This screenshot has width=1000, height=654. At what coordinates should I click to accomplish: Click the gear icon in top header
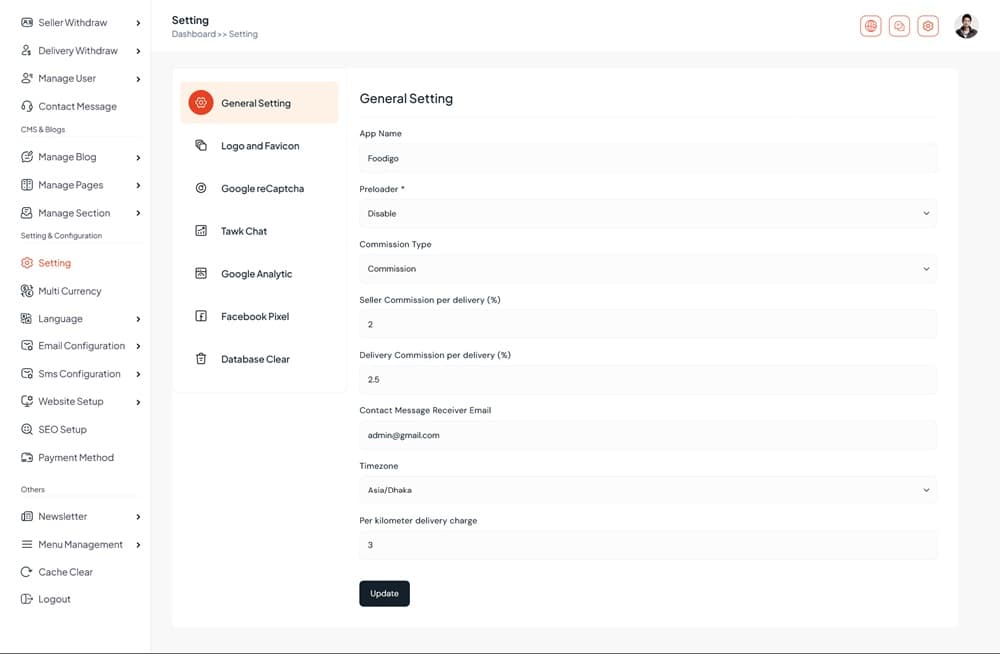[929, 26]
